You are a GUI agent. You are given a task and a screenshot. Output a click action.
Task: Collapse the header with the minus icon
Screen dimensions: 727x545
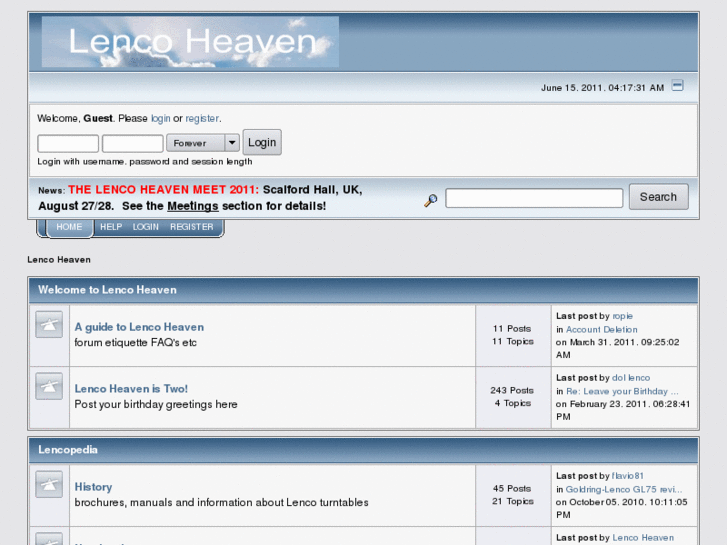point(677,86)
